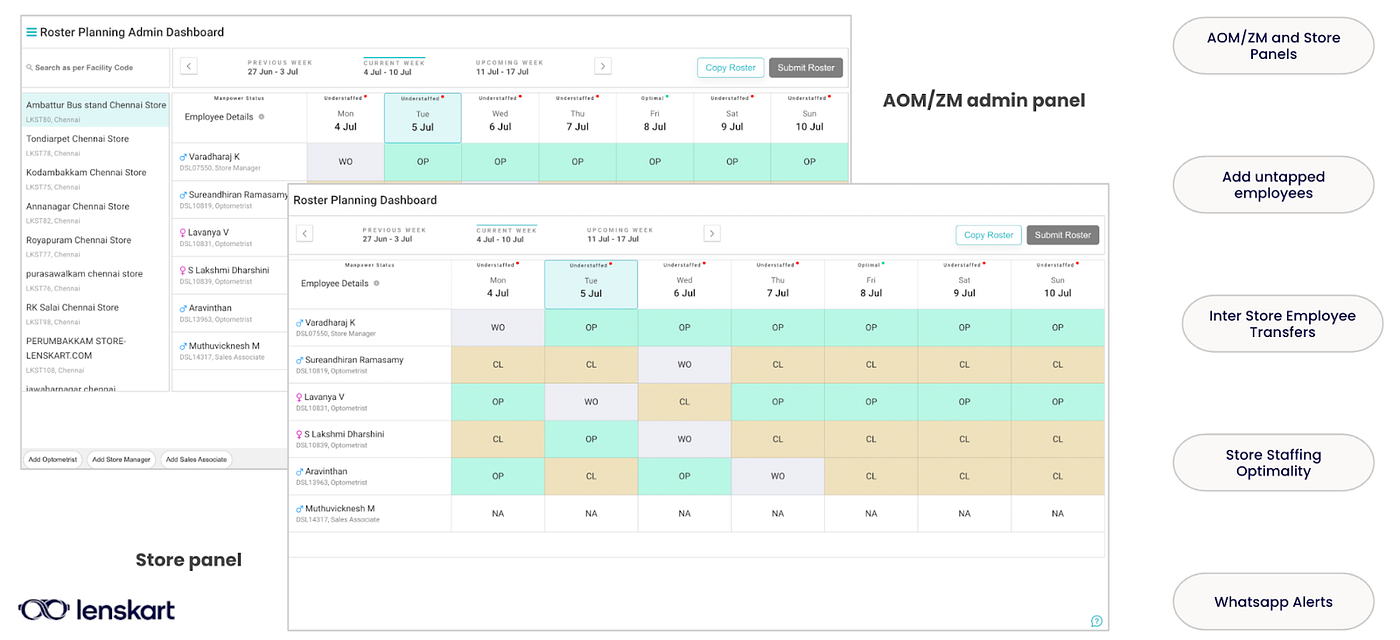
Task: Click Add Store Manager button
Action: point(121,460)
